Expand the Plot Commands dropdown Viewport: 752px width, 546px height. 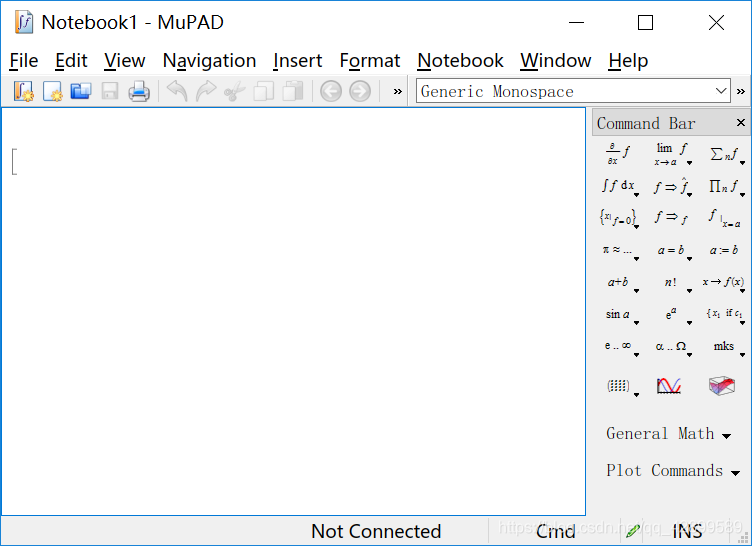[x=672, y=471]
